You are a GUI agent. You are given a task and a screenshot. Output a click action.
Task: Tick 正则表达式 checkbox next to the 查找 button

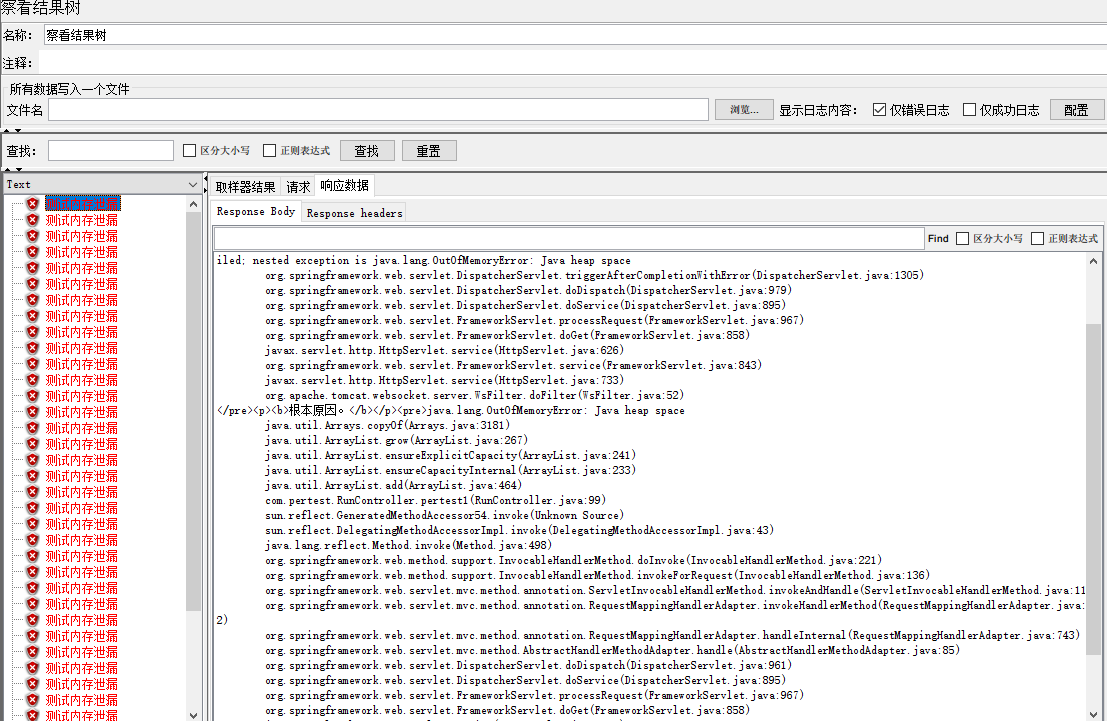269,151
